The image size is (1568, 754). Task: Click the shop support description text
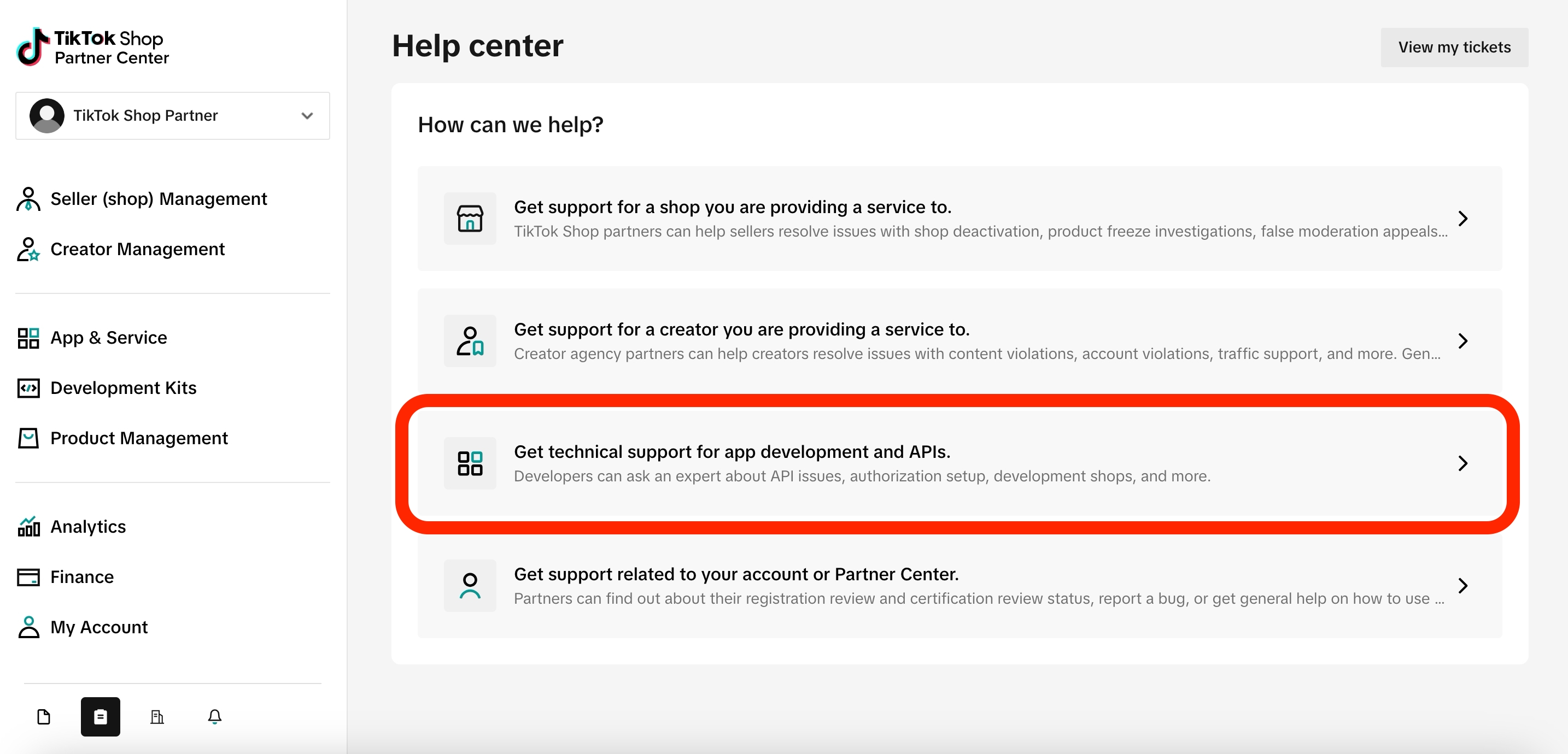point(981,232)
